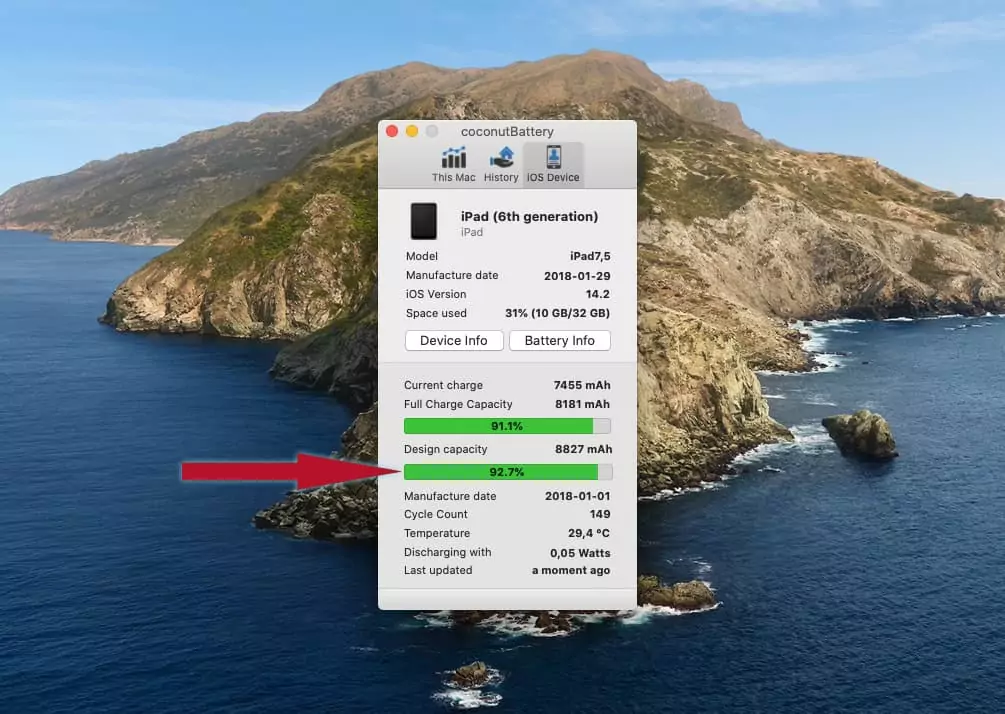Click the Full Charge Capacity label
Viewport: 1005px width, 714px height.
pos(458,404)
